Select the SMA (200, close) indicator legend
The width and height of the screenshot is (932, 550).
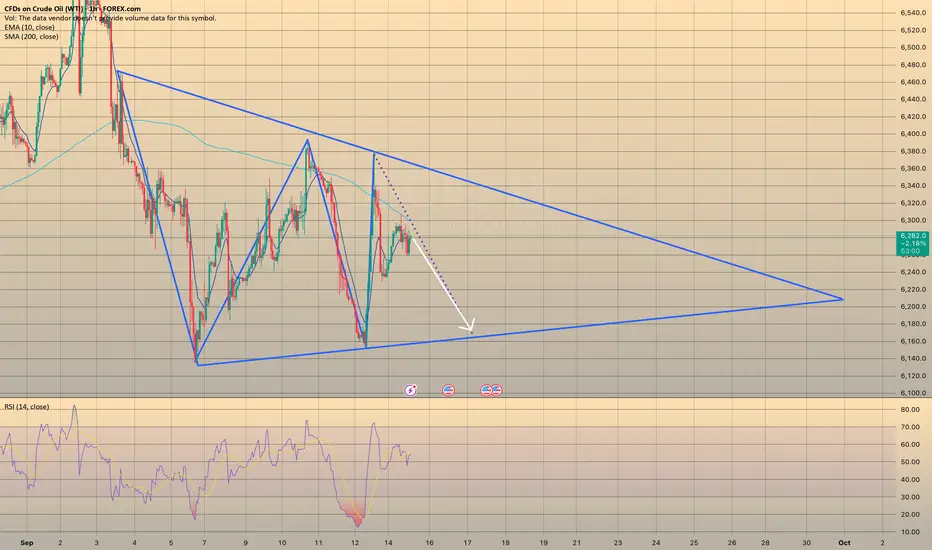31,36
